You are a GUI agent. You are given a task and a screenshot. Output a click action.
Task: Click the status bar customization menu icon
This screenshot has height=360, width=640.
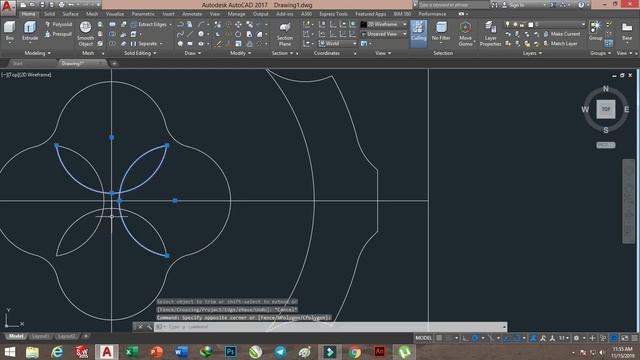pyautogui.click(x=635, y=338)
